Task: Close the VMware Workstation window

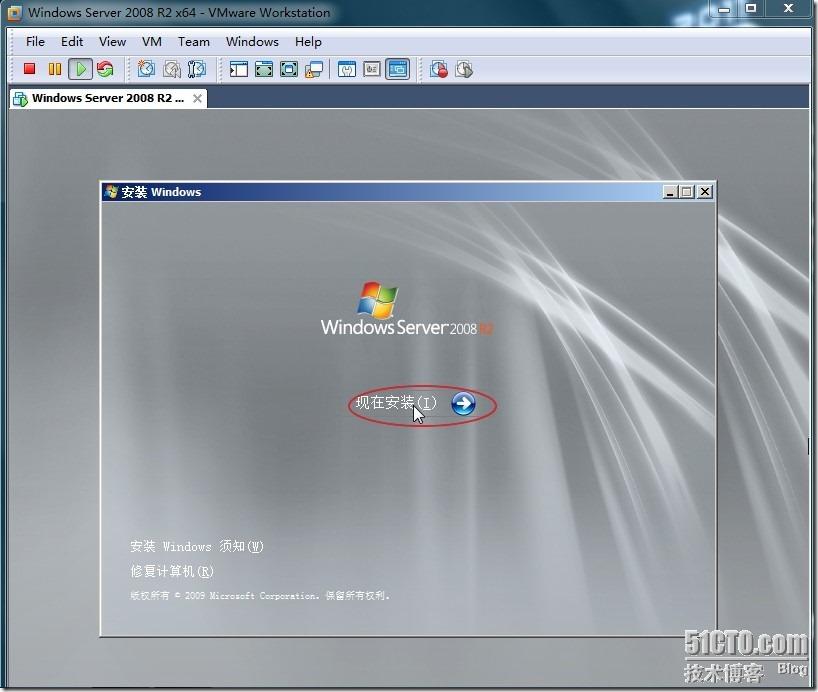Action: click(x=788, y=8)
